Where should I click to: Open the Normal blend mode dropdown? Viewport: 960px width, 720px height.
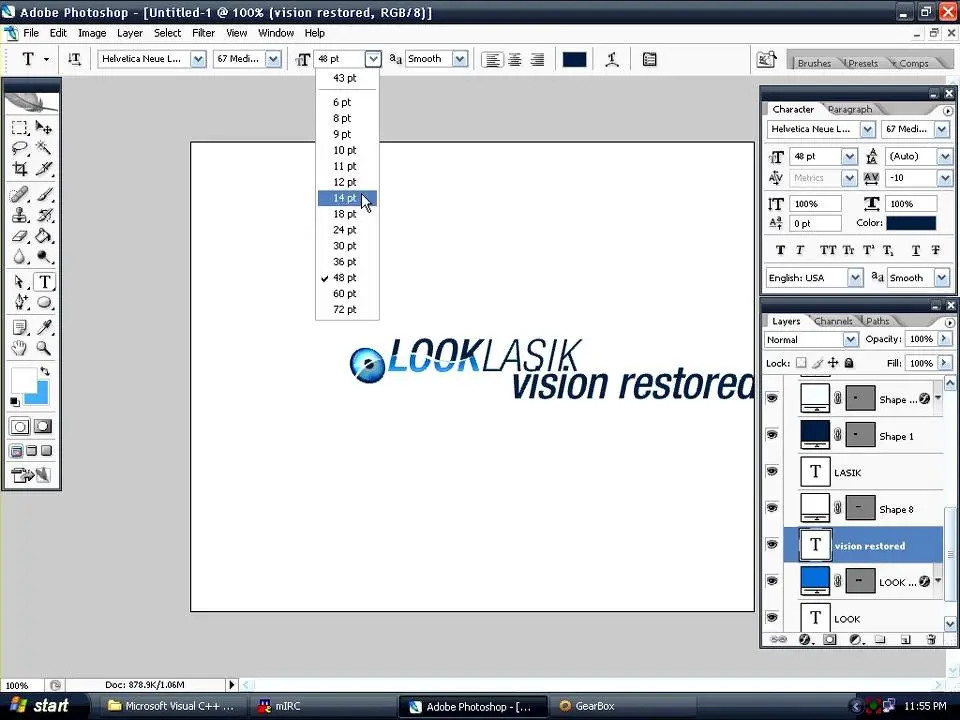(850, 339)
